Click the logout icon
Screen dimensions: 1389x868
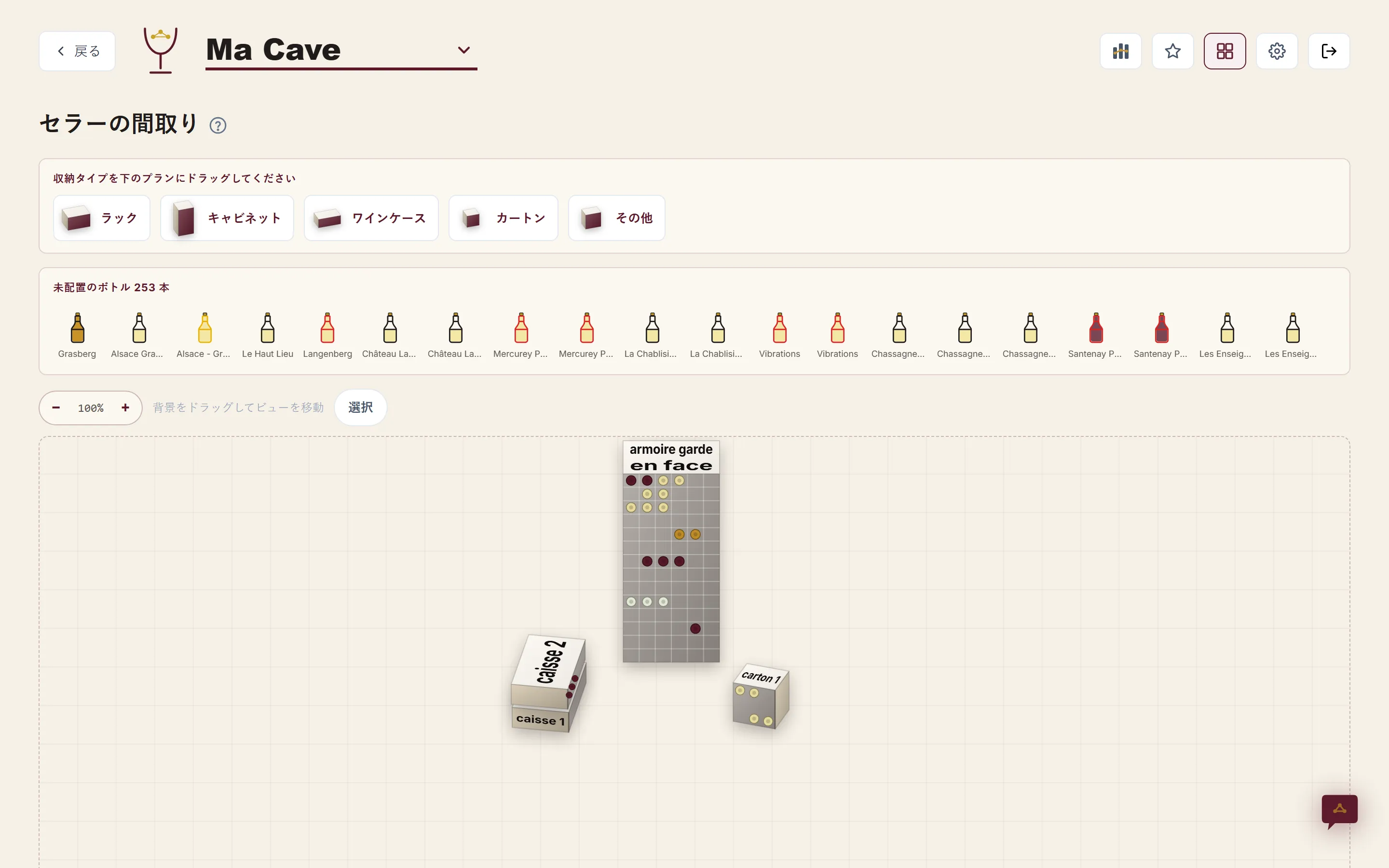[x=1329, y=51]
